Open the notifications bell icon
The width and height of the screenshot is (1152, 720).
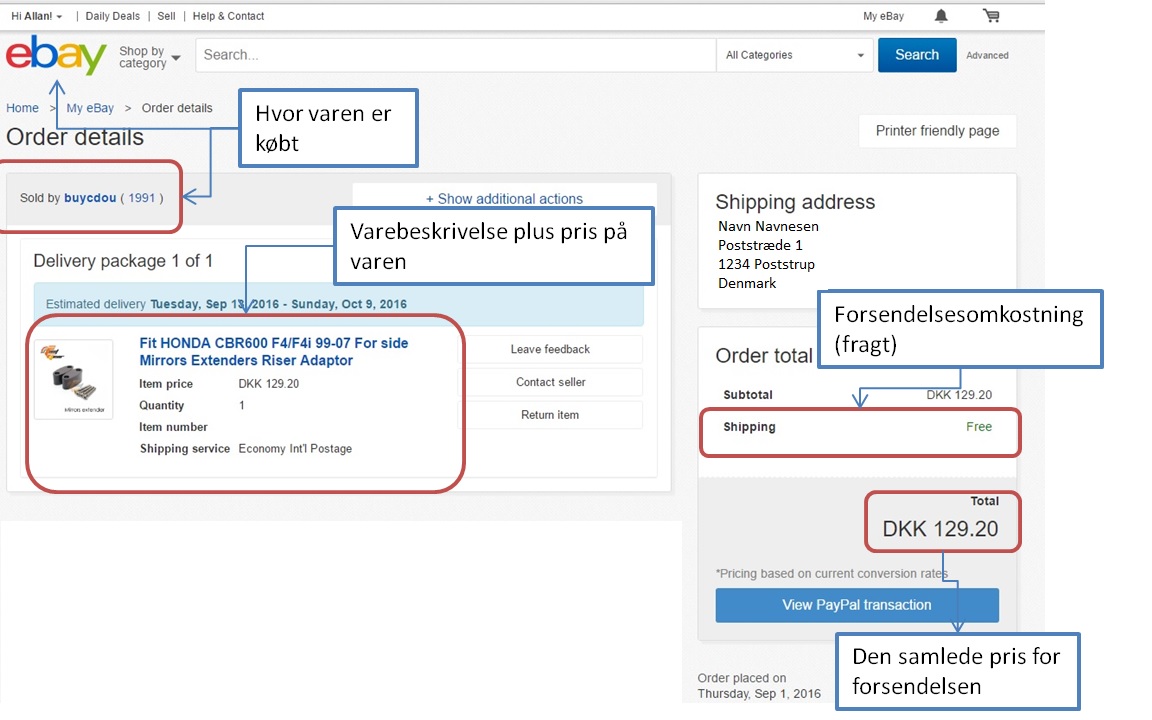941,16
